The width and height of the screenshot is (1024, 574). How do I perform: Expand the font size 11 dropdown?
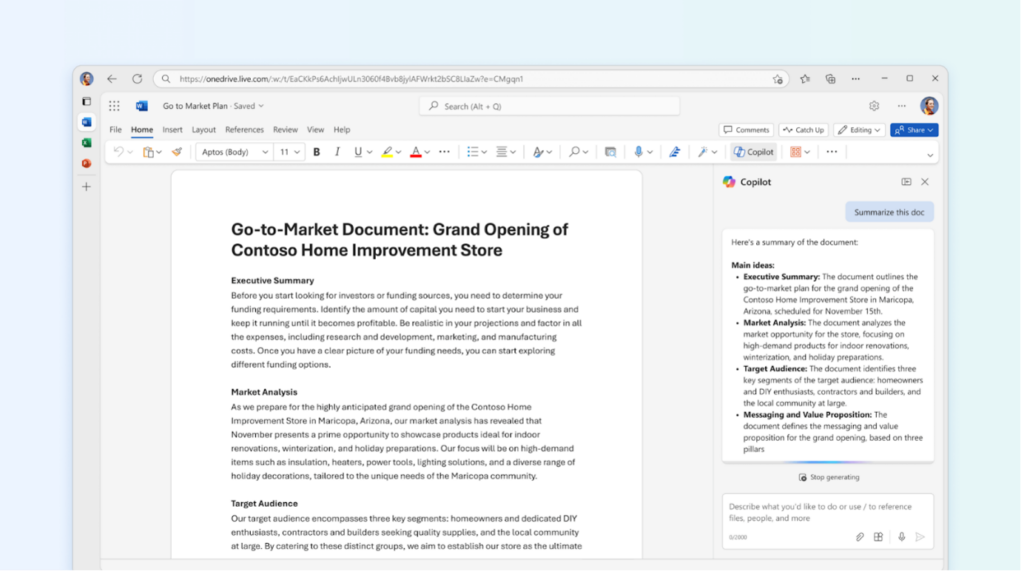(x=290, y=152)
